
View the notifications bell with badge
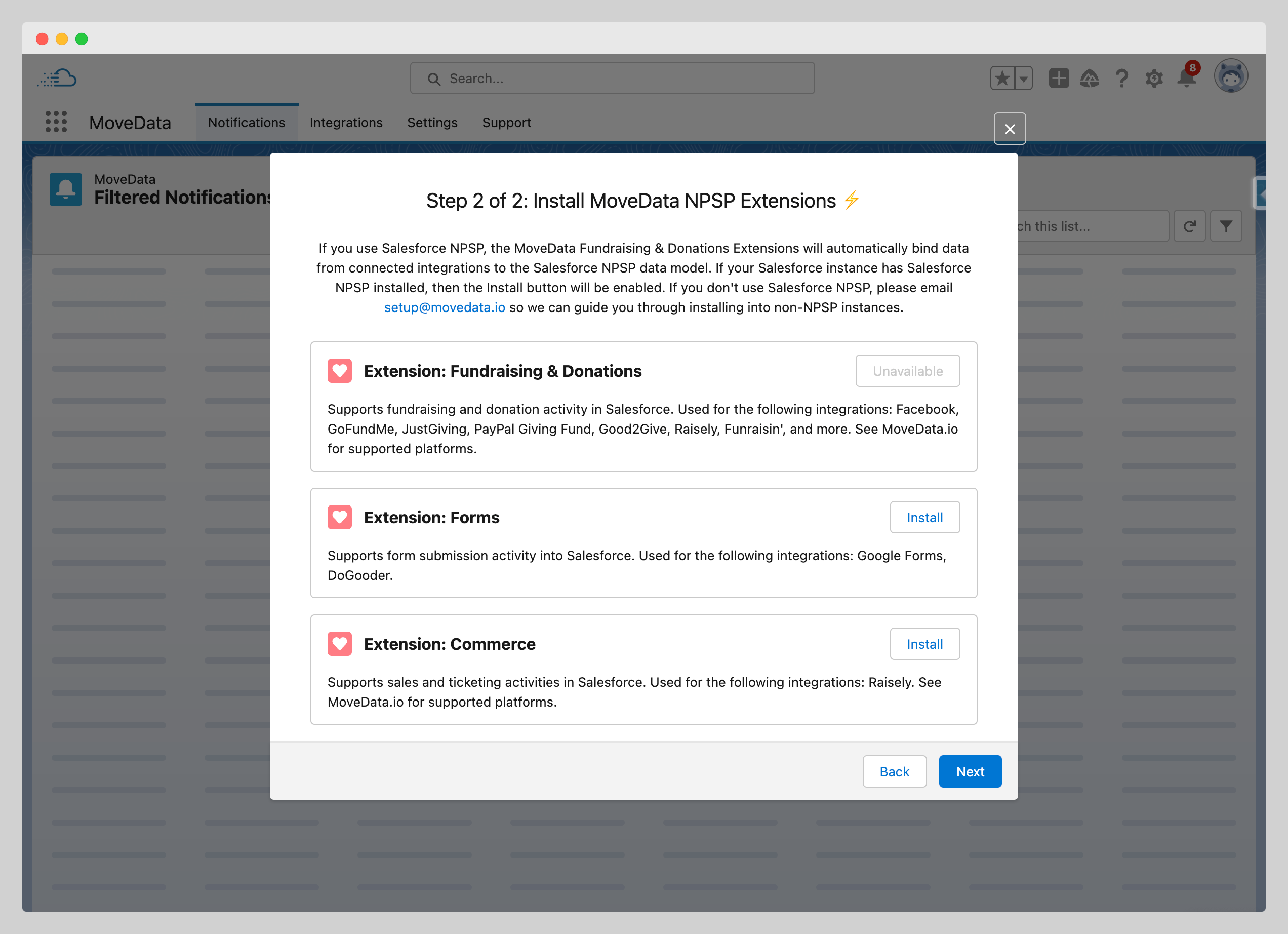tap(1186, 77)
